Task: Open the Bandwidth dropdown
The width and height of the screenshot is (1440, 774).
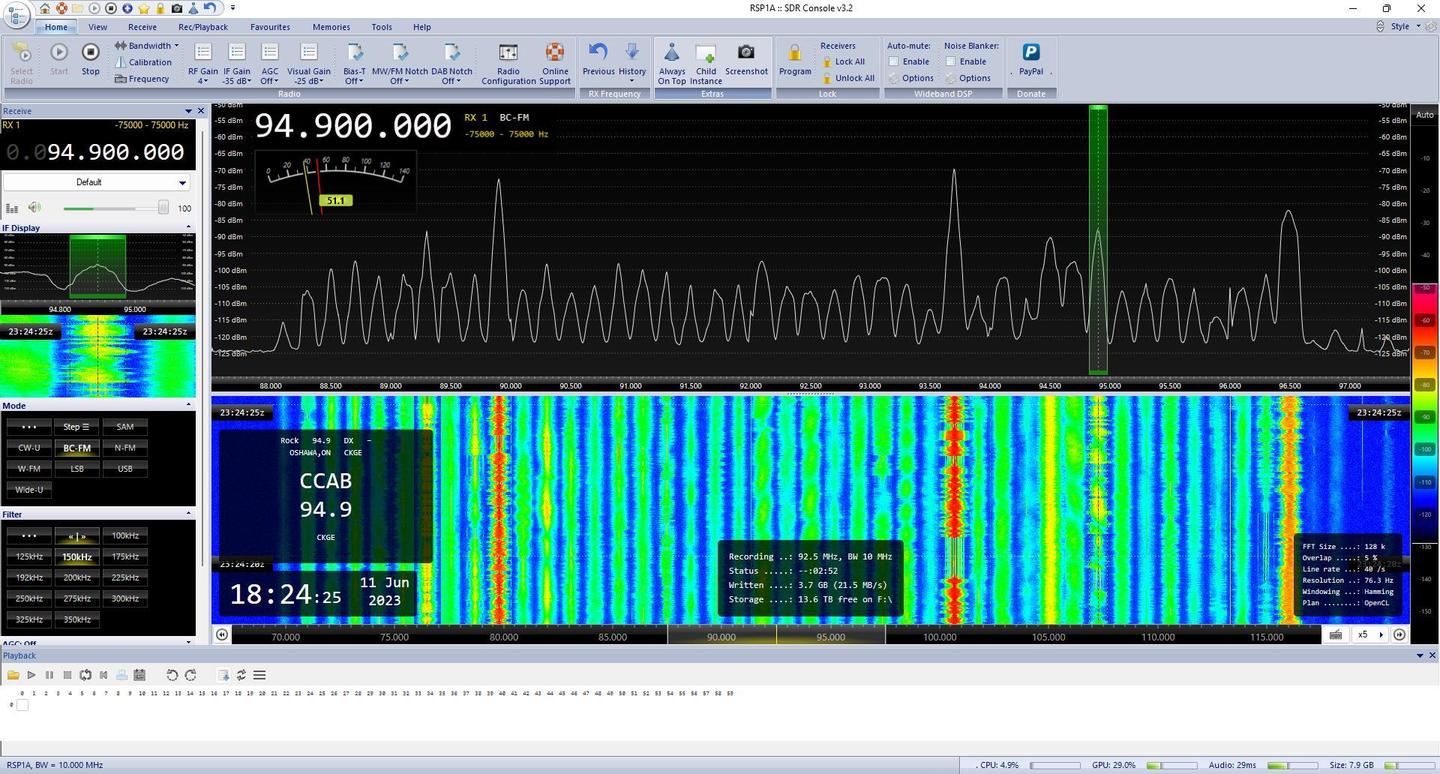Action: pyautogui.click(x=146, y=45)
